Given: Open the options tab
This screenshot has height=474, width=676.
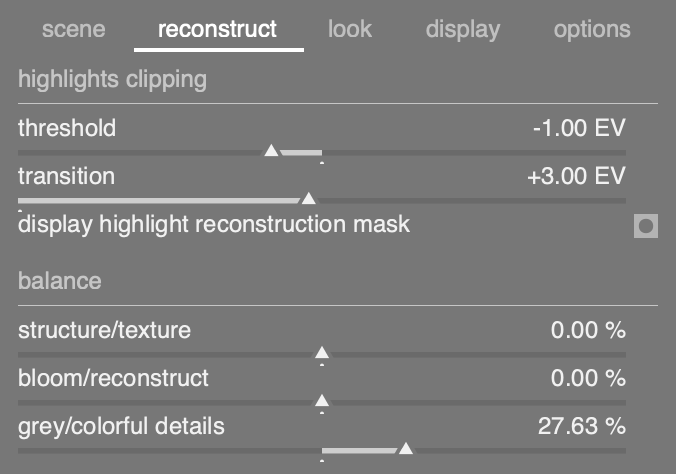Looking at the screenshot, I should [x=592, y=28].
